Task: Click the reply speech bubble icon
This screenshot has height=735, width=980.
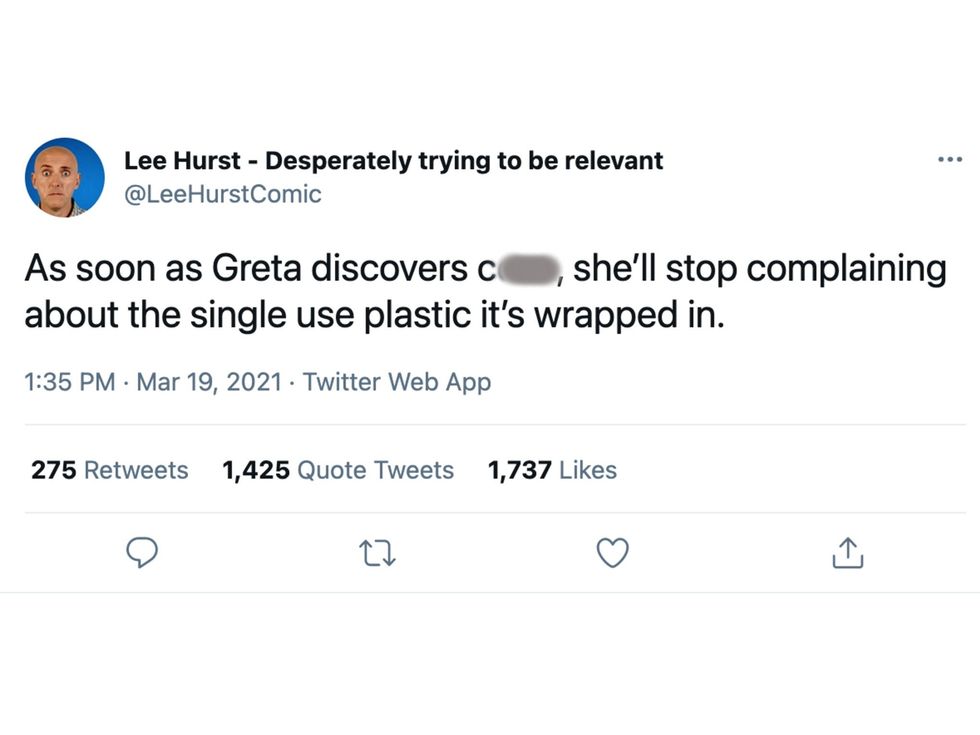Action: pyautogui.click(x=144, y=552)
